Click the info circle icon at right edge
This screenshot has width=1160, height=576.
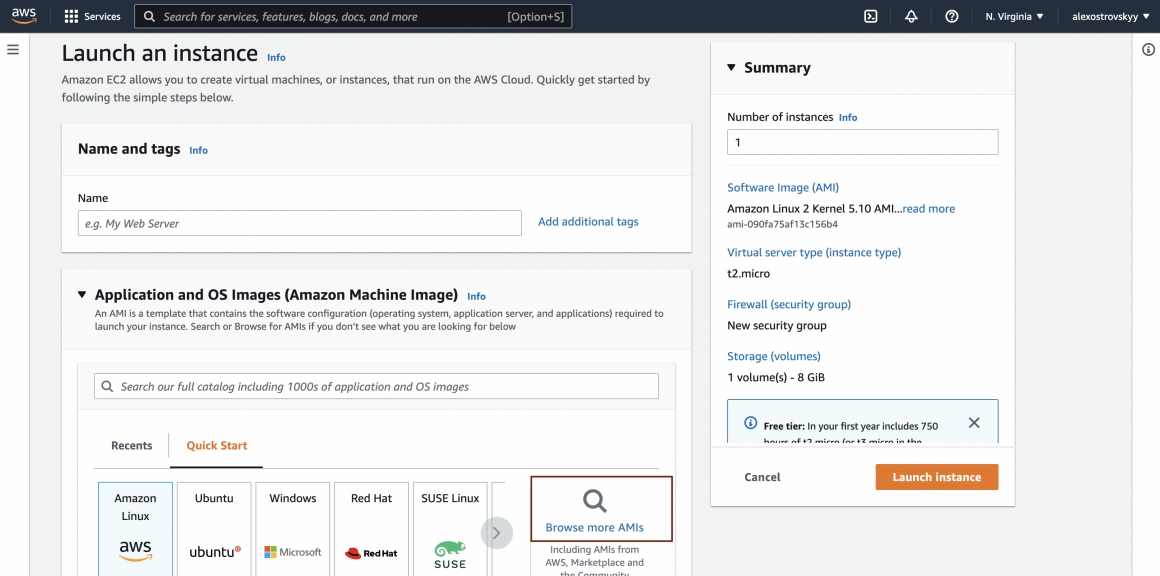tap(1148, 50)
